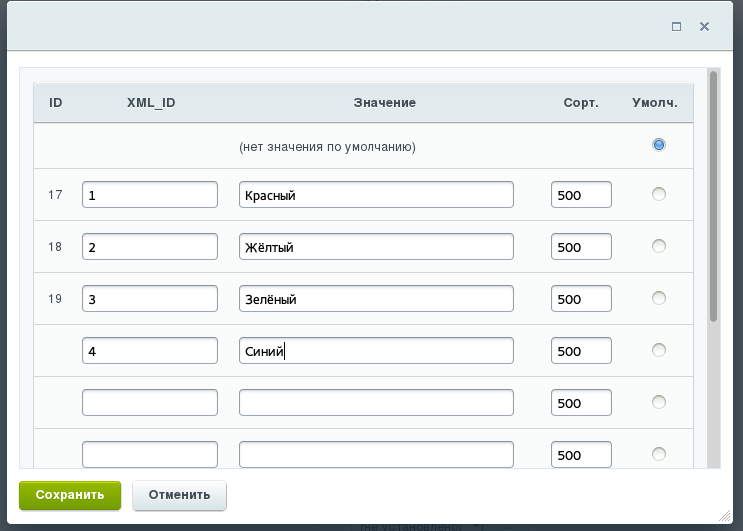Click the first empty XML_ID field

pos(150,403)
